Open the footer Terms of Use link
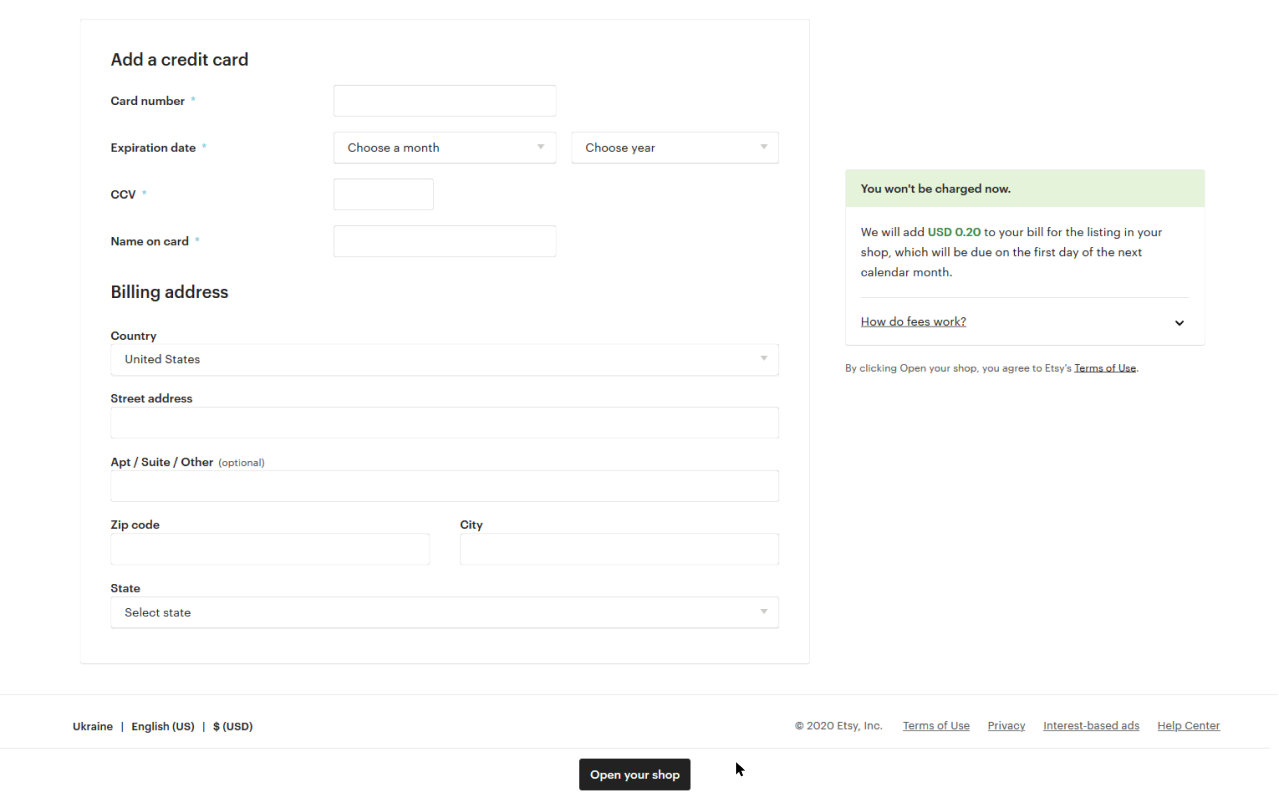Viewport: 1279px width, 800px height. point(936,726)
